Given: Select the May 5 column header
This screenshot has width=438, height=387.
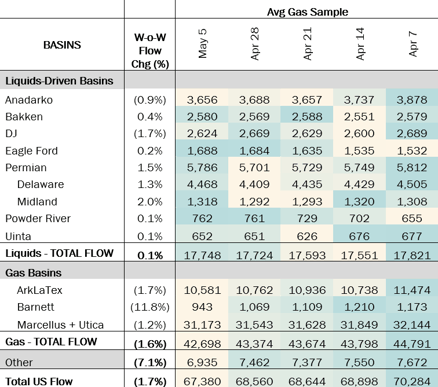Looking at the screenshot, I should coord(202,44).
